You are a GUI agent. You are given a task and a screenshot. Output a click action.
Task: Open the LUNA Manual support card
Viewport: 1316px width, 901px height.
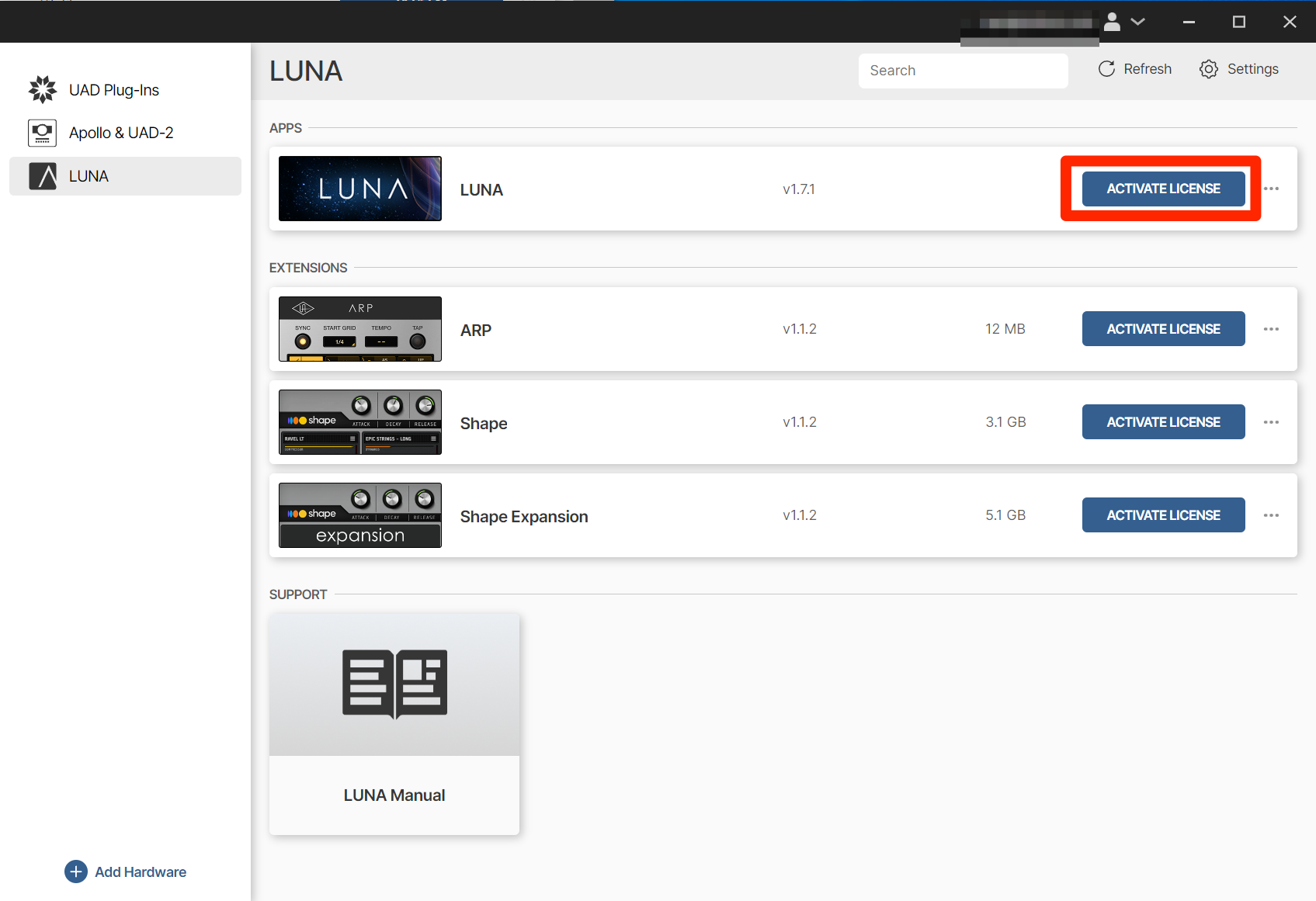coord(394,724)
